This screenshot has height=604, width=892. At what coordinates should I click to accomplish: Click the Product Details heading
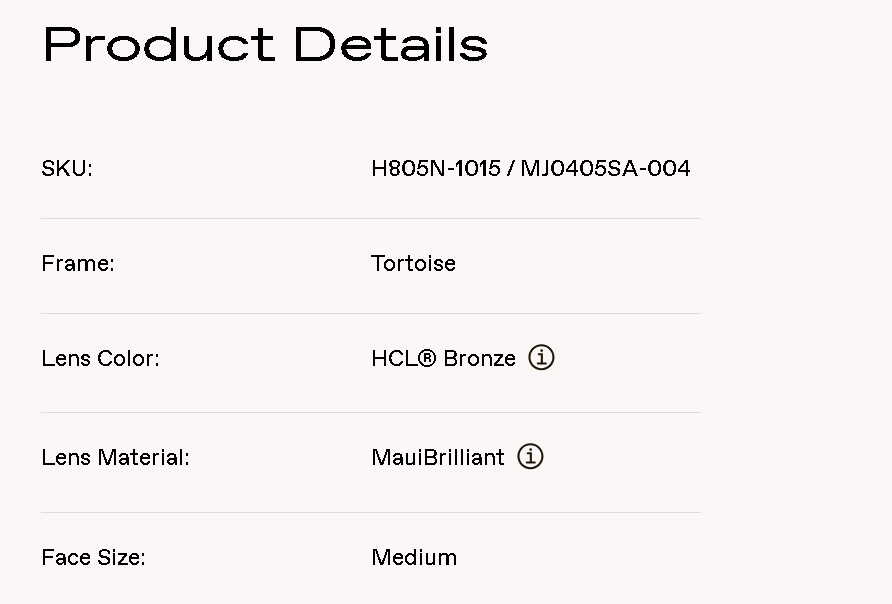pyautogui.click(x=265, y=45)
